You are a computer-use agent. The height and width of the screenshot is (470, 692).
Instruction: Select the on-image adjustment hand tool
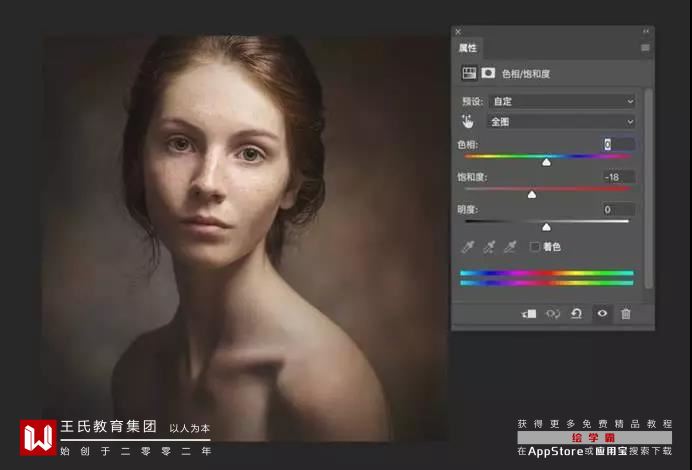click(467, 121)
